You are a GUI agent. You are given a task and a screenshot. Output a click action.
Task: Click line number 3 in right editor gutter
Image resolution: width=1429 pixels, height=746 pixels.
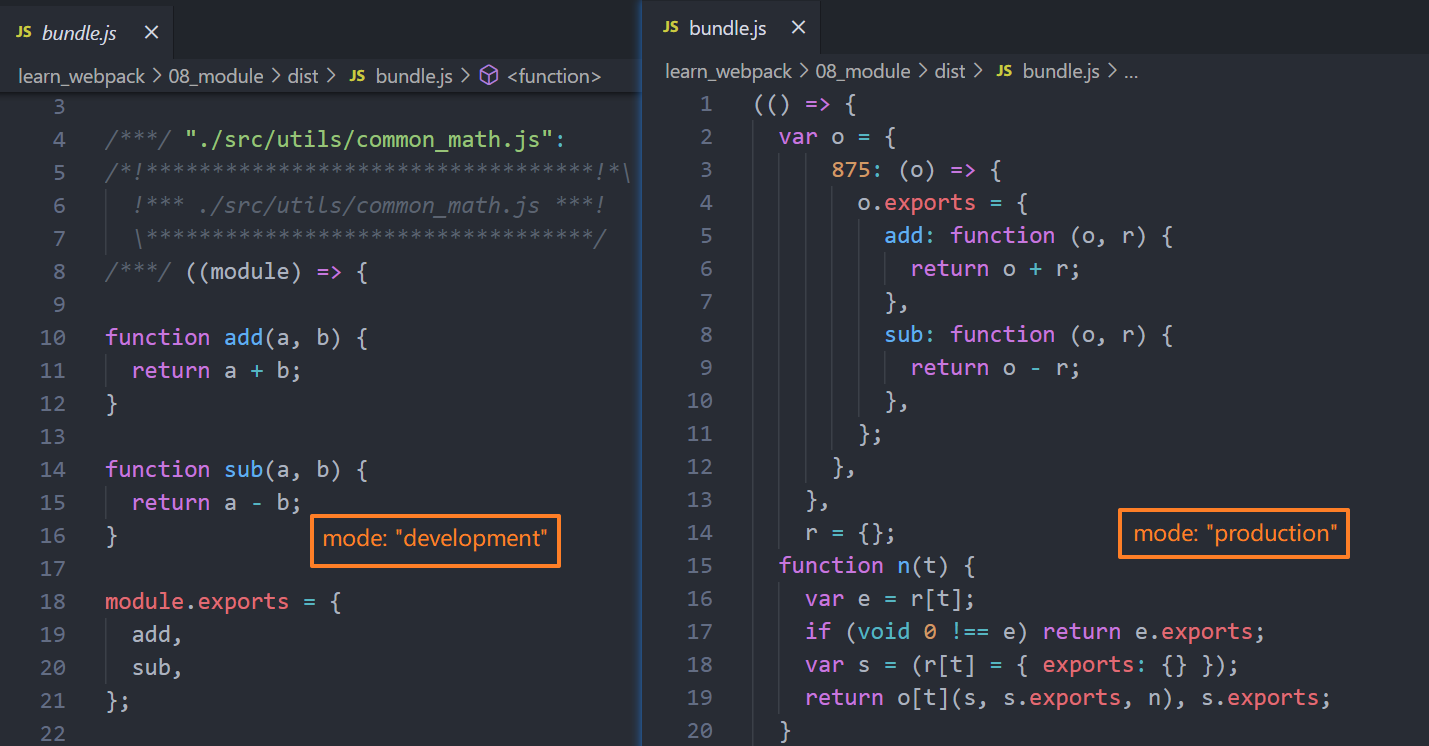[707, 170]
